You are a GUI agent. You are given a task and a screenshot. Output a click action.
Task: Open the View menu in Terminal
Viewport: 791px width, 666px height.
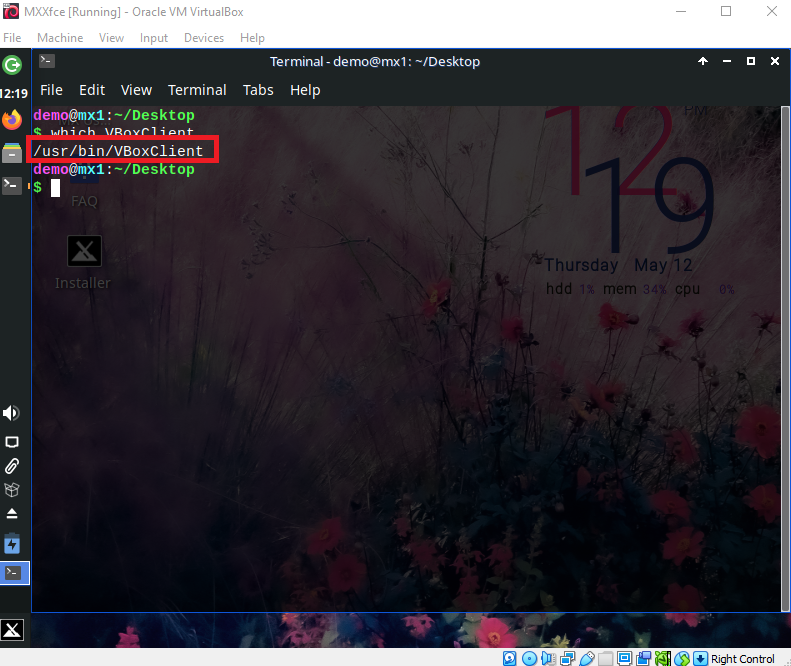(136, 90)
